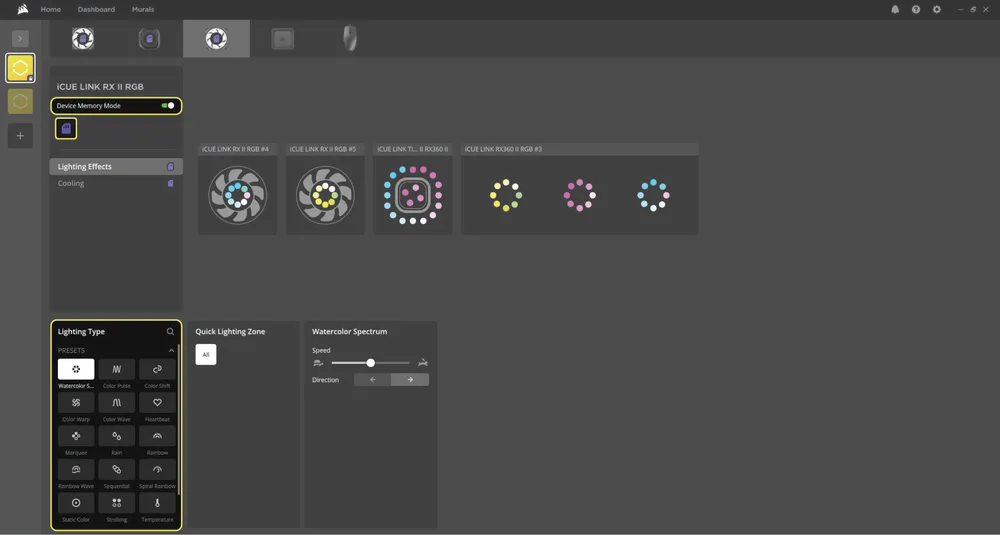This screenshot has height=535, width=1000.
Task: Select the second cooler device icon
Action: [149, 38]
